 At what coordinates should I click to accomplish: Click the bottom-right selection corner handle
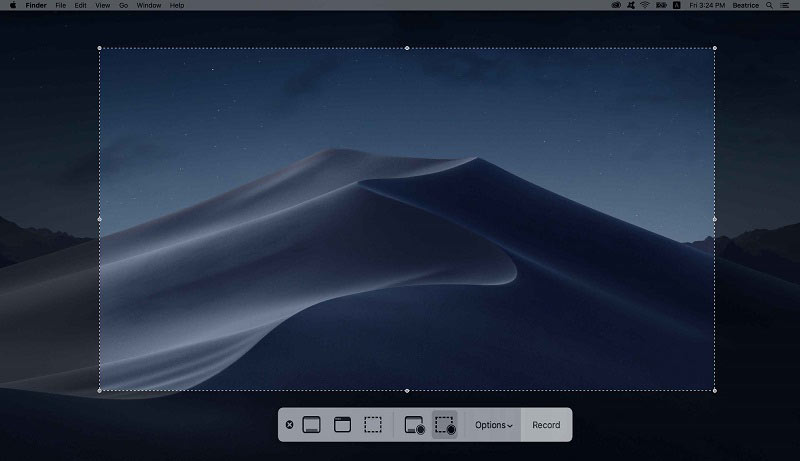pyautogui.click(x=715, y=391)
